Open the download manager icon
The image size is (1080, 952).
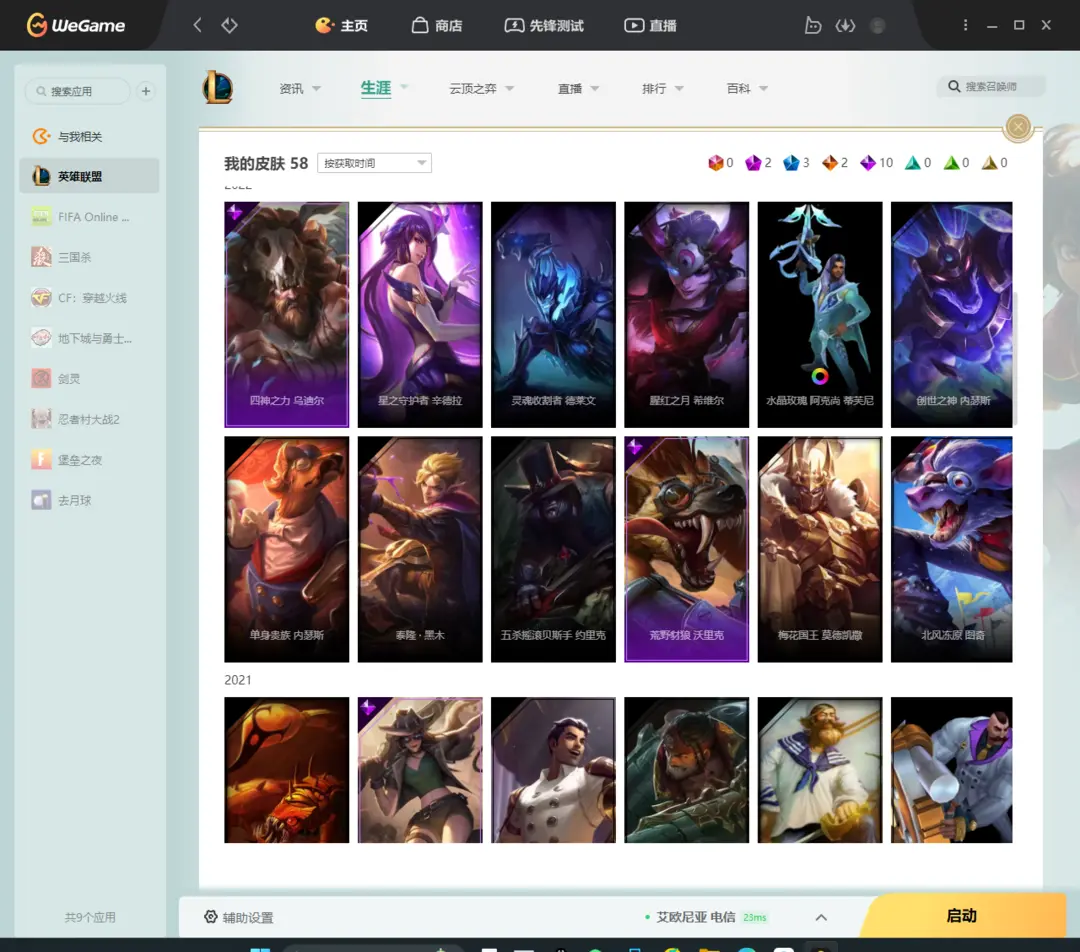point(845,25)
